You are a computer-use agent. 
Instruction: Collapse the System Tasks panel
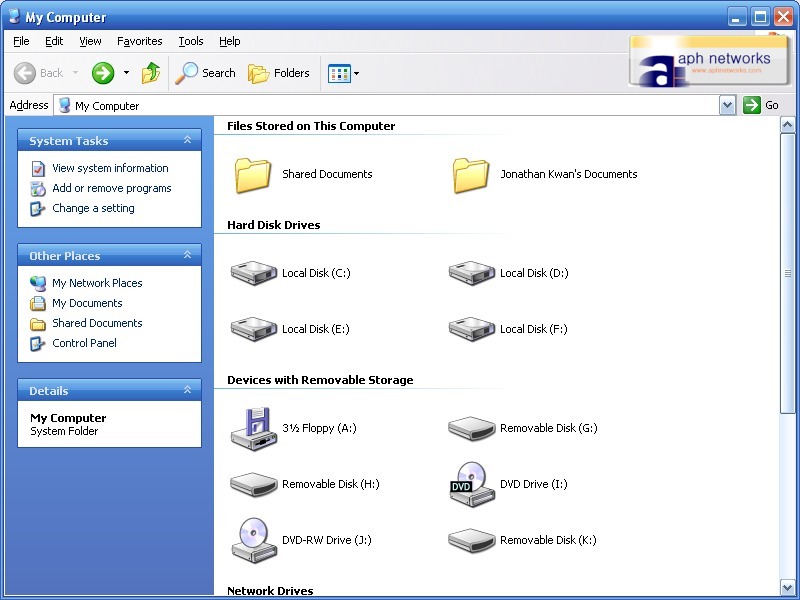point(187,141)
